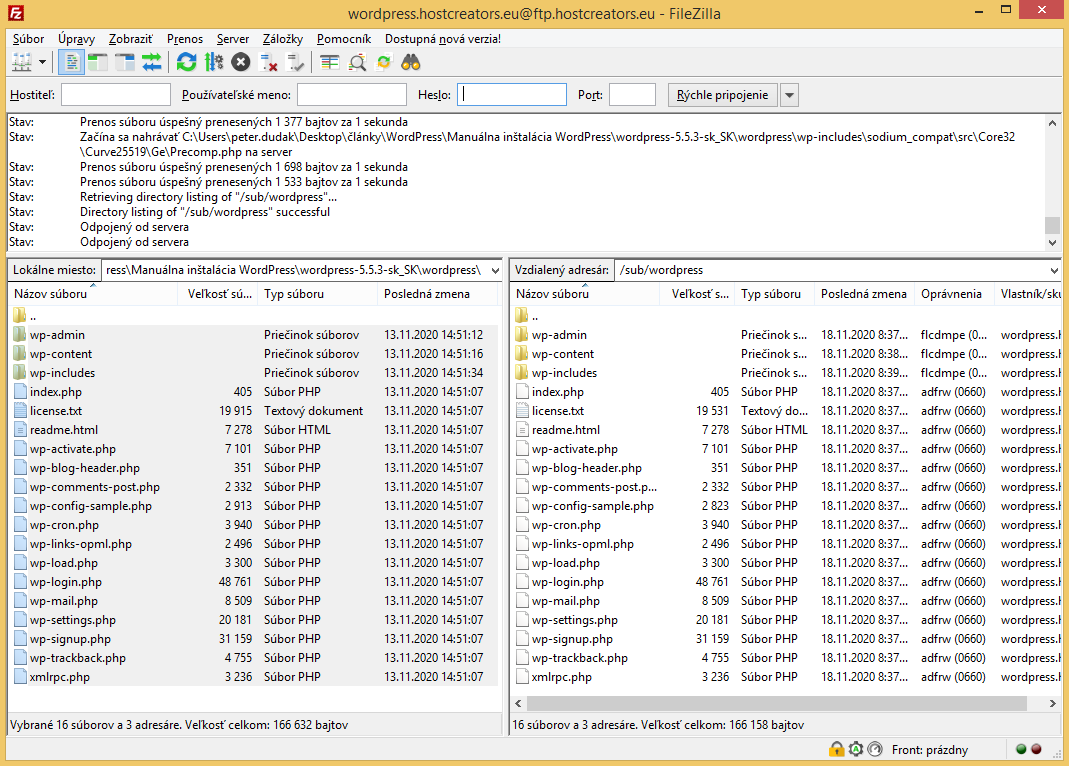The image size is (1069, 766).
Task: Click the red activity LED indicator
Action: (1036, 749)
